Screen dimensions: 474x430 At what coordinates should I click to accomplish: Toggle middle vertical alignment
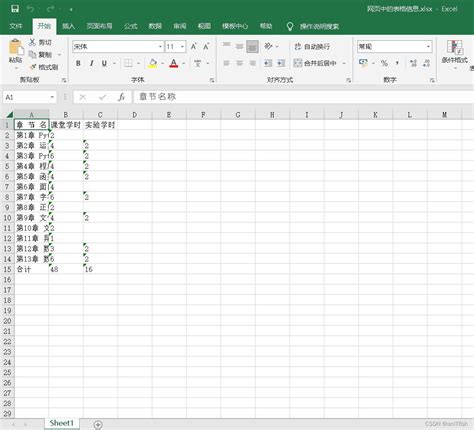click(240, 46)
